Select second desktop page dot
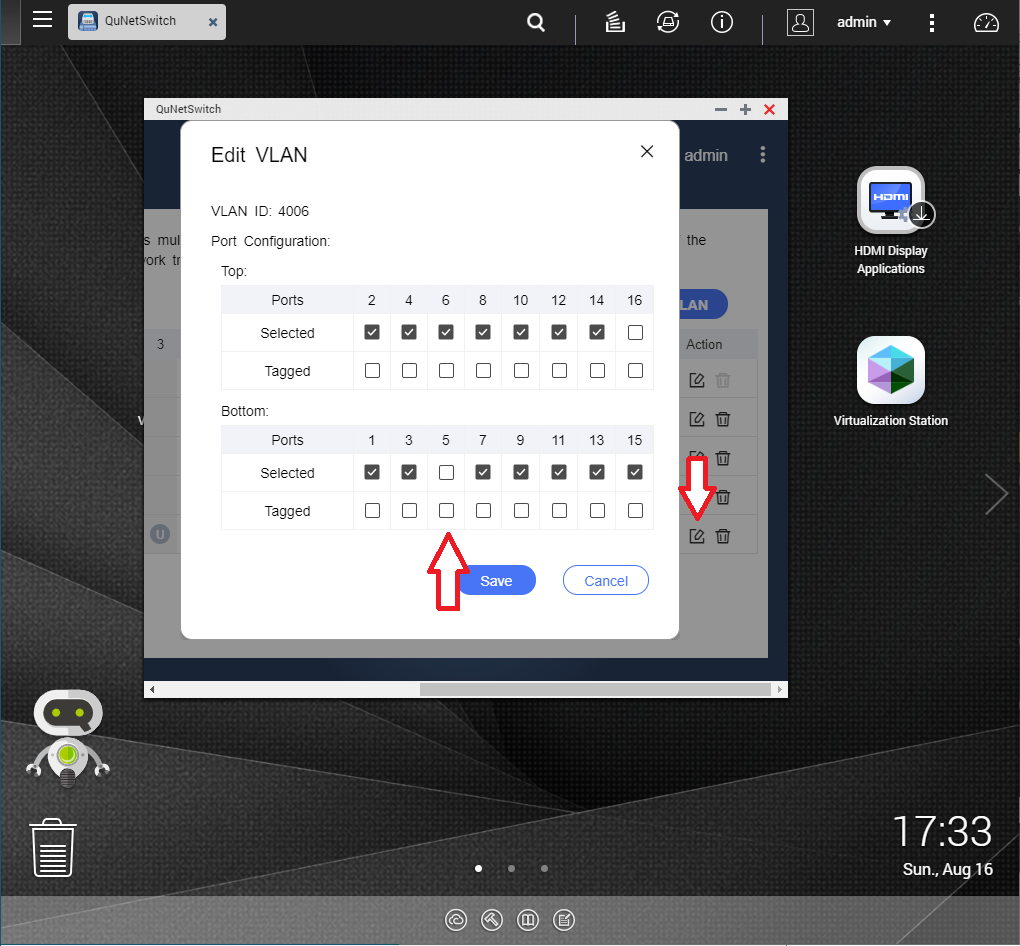Screen dimensions: 1020x946 pyautogui.click(x=511, y=869)
